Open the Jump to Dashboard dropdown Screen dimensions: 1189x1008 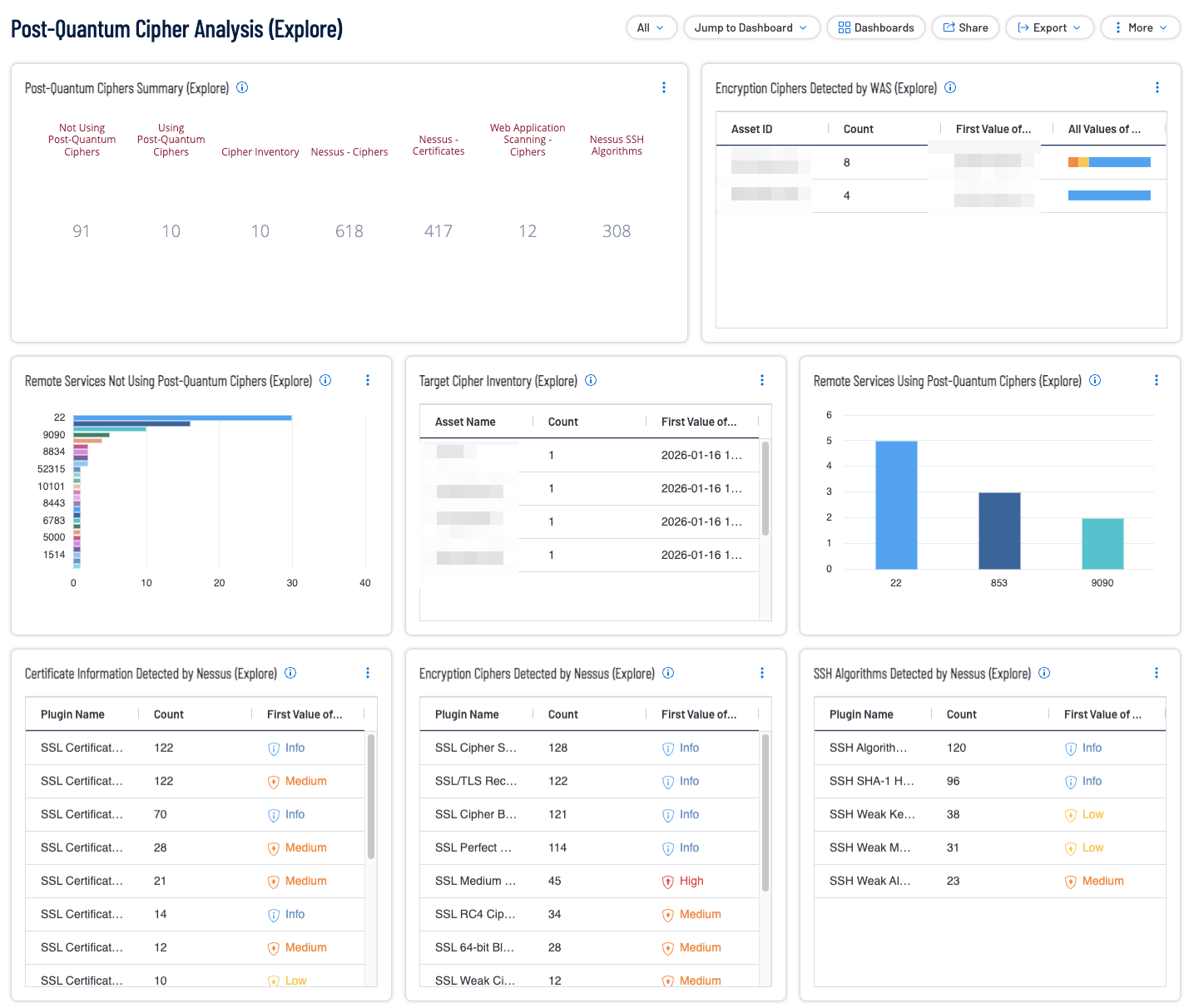click(x=751, y=27)
